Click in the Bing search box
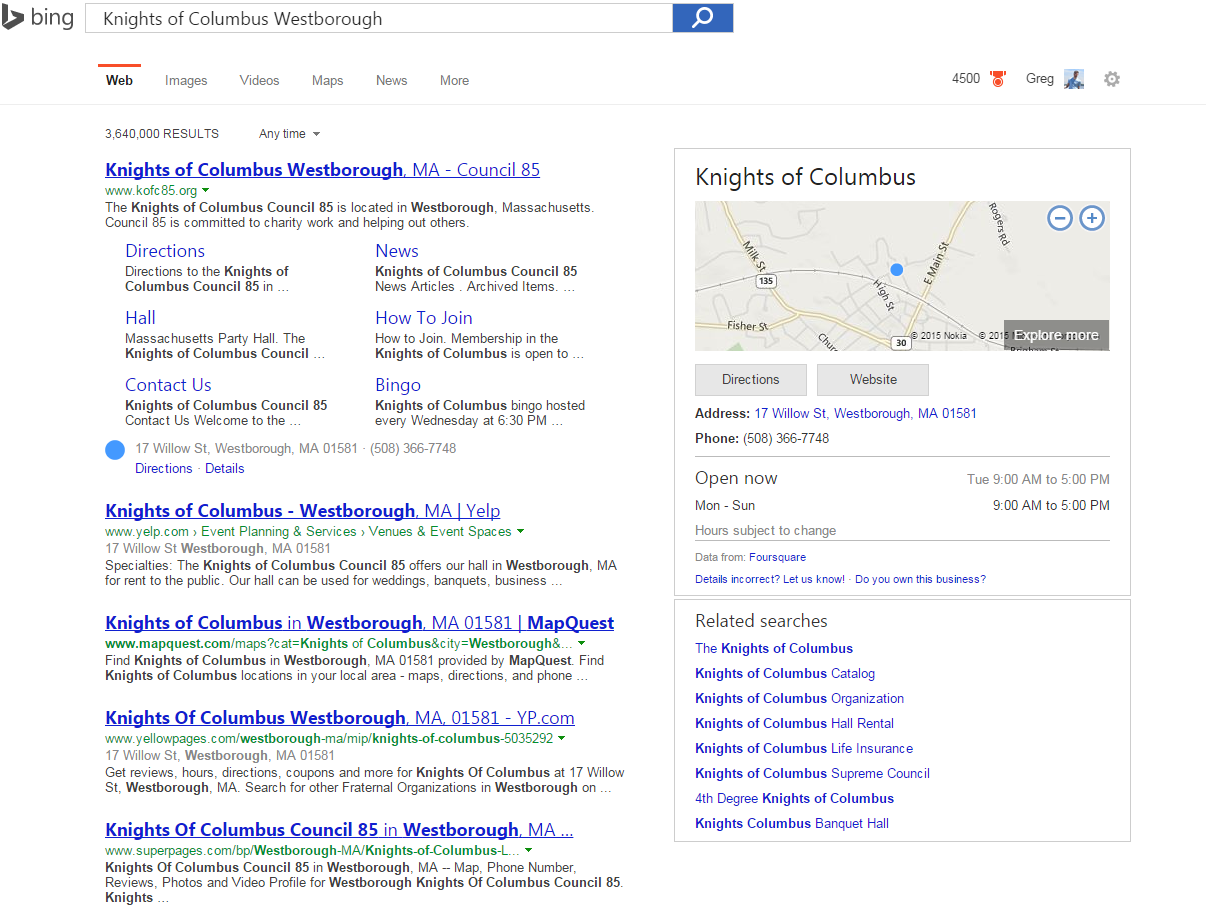This screenshot has height=906, width=1206. 378,18
